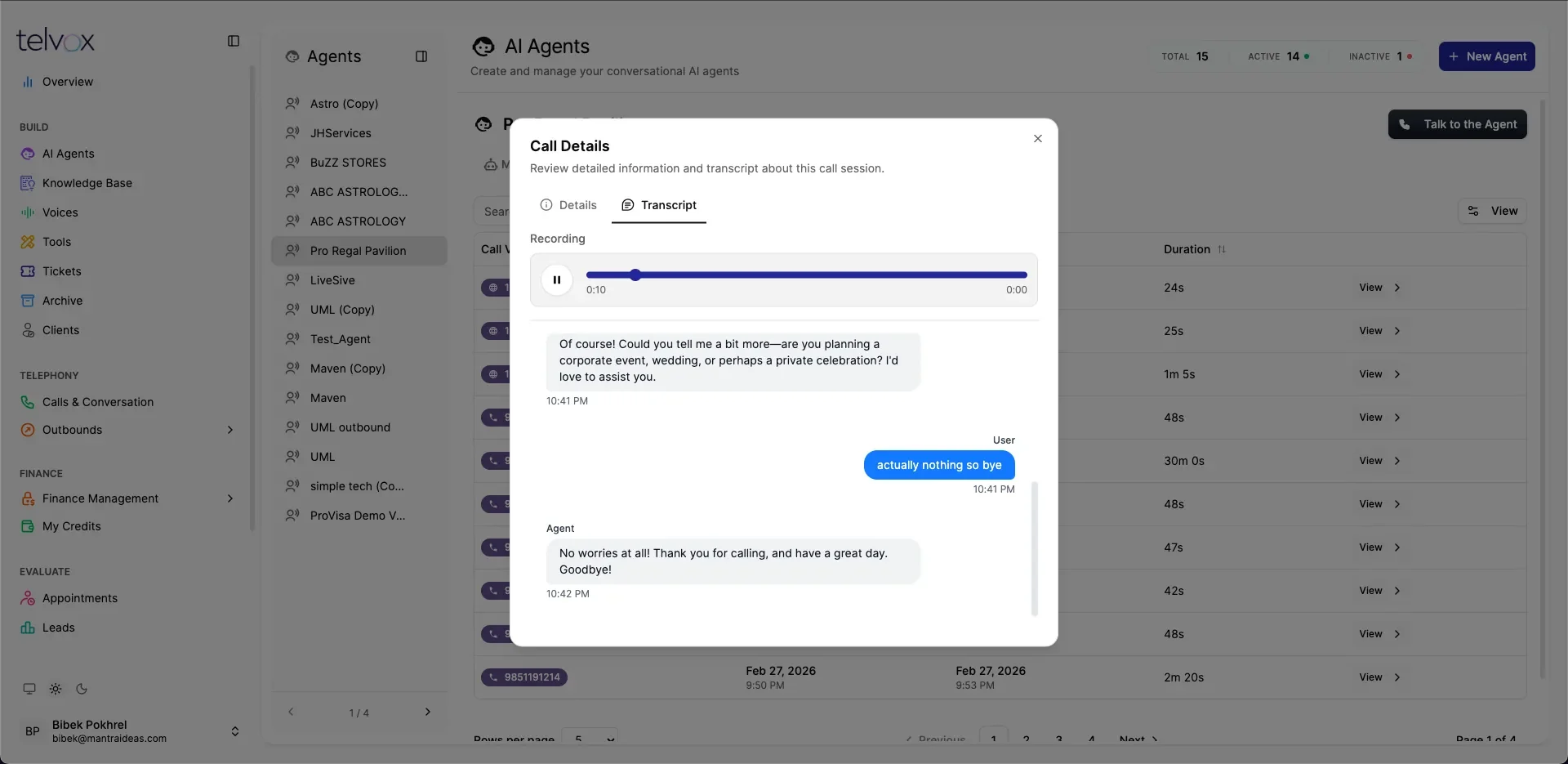Click the New Agent button

coord(1486,56)
